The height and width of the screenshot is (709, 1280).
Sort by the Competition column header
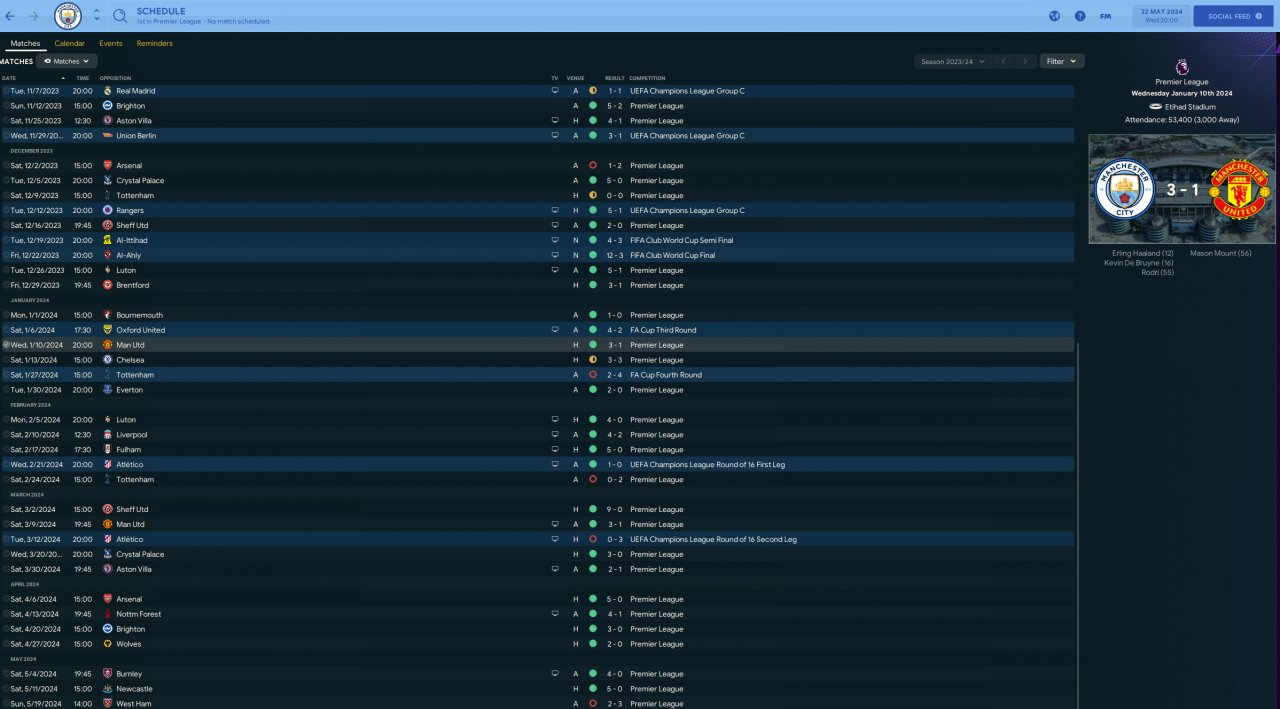pyautogui.click(x=647, y=78)
